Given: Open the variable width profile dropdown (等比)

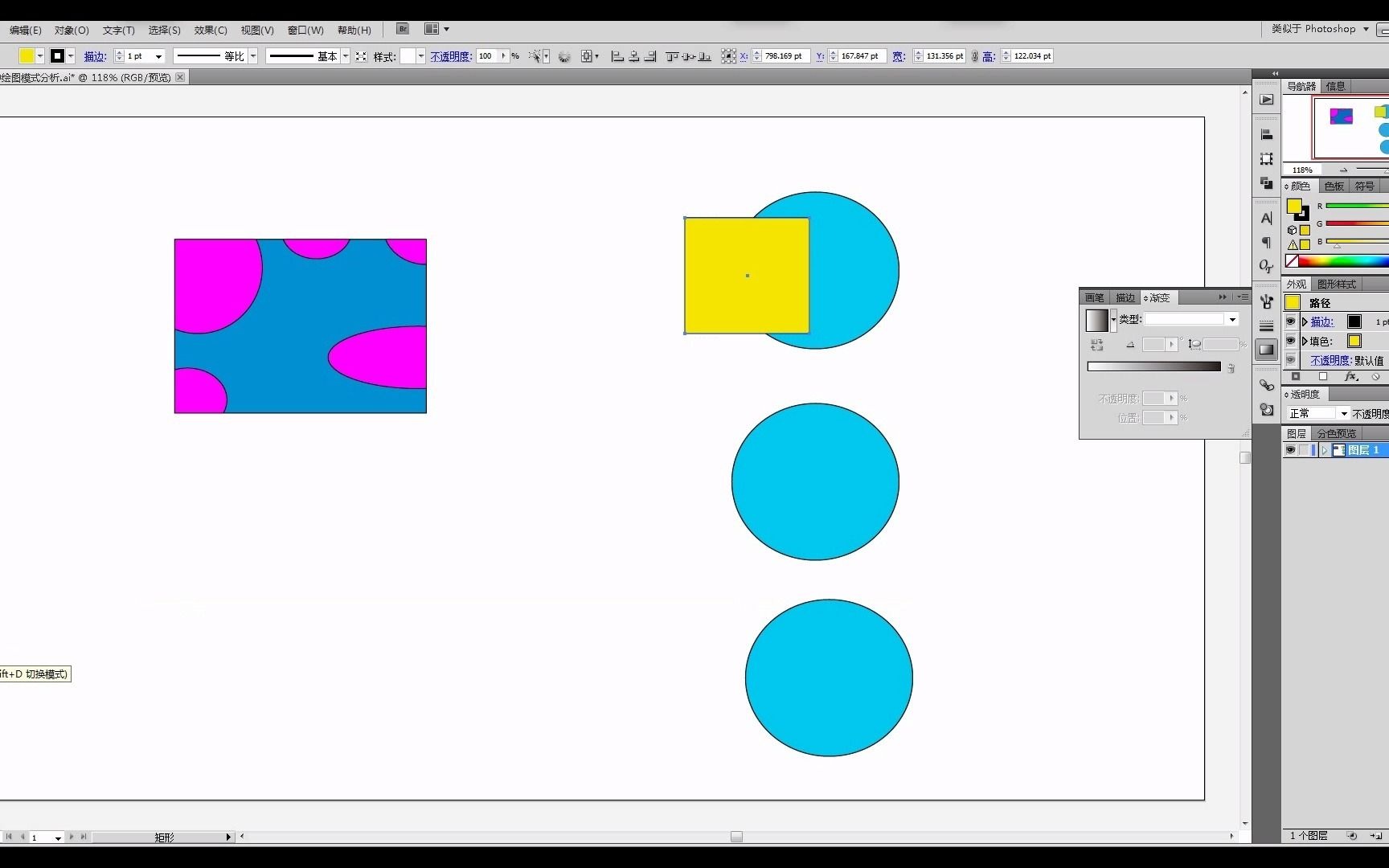Looking at the screenshot, I should coord(252,56).
